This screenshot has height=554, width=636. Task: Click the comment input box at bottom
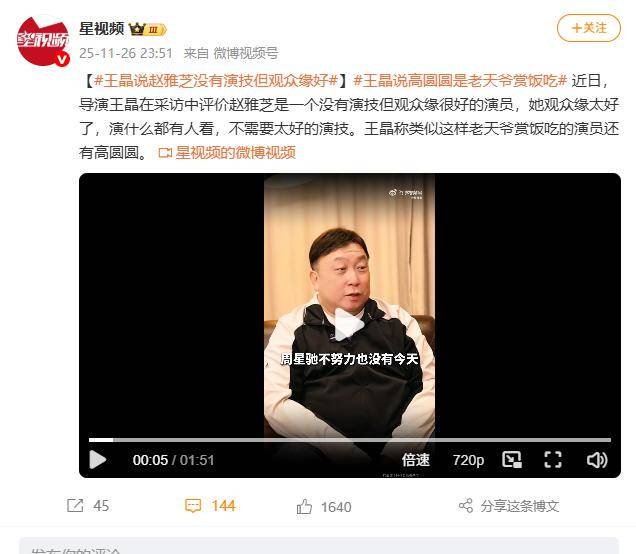pos(319,546)
